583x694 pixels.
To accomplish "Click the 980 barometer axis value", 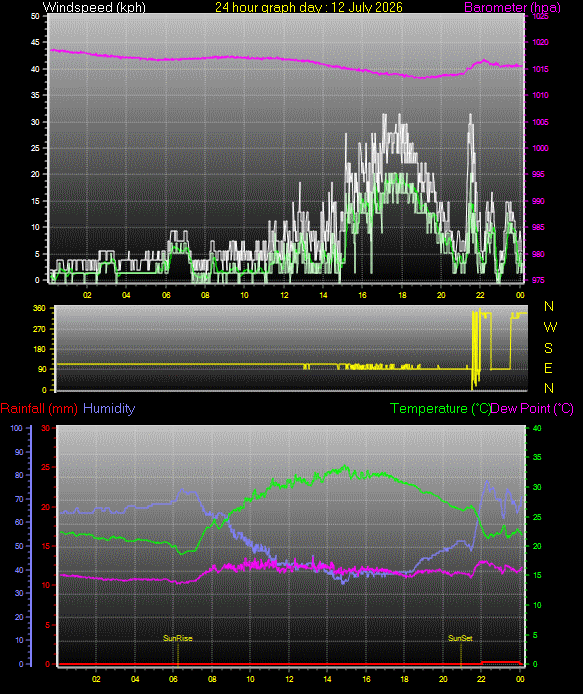I will 538,254.
